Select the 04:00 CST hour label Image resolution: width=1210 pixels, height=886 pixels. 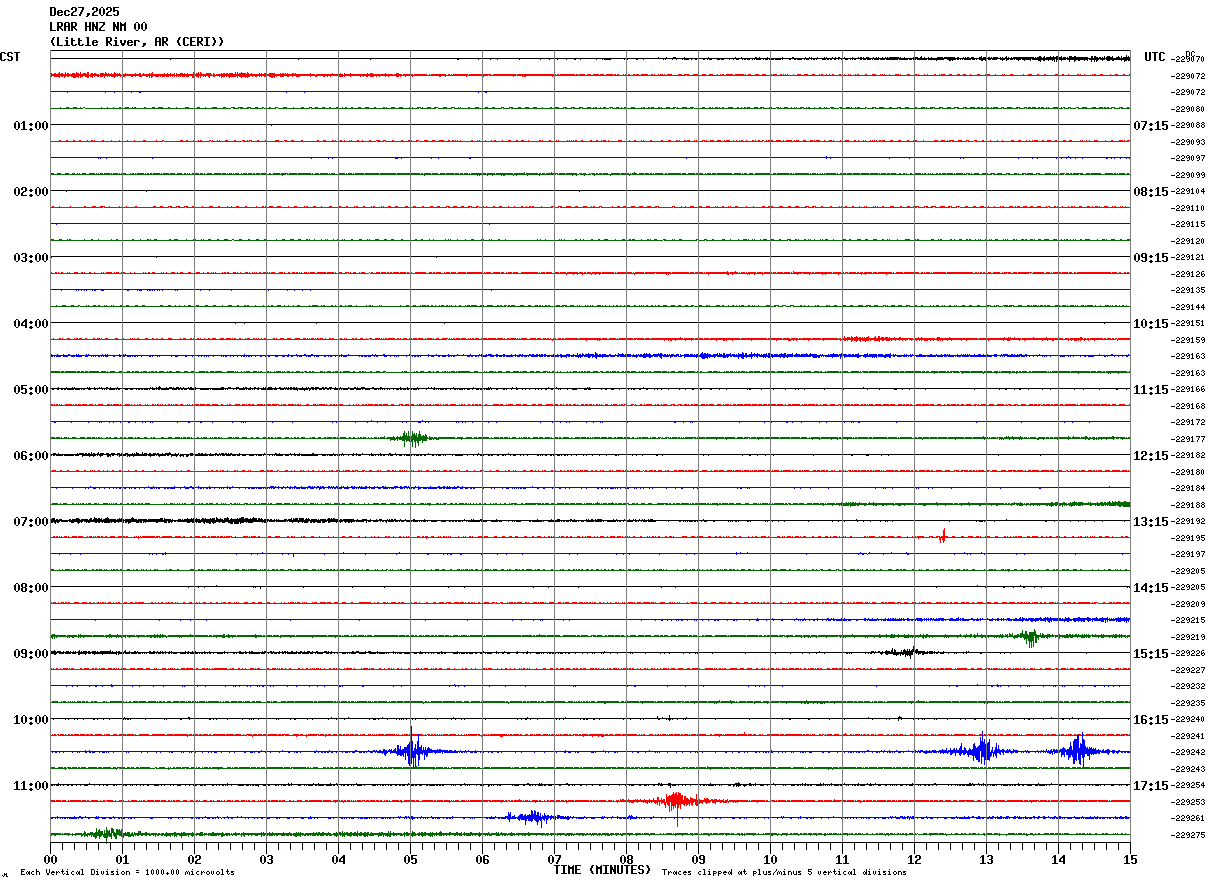point(31,324)
